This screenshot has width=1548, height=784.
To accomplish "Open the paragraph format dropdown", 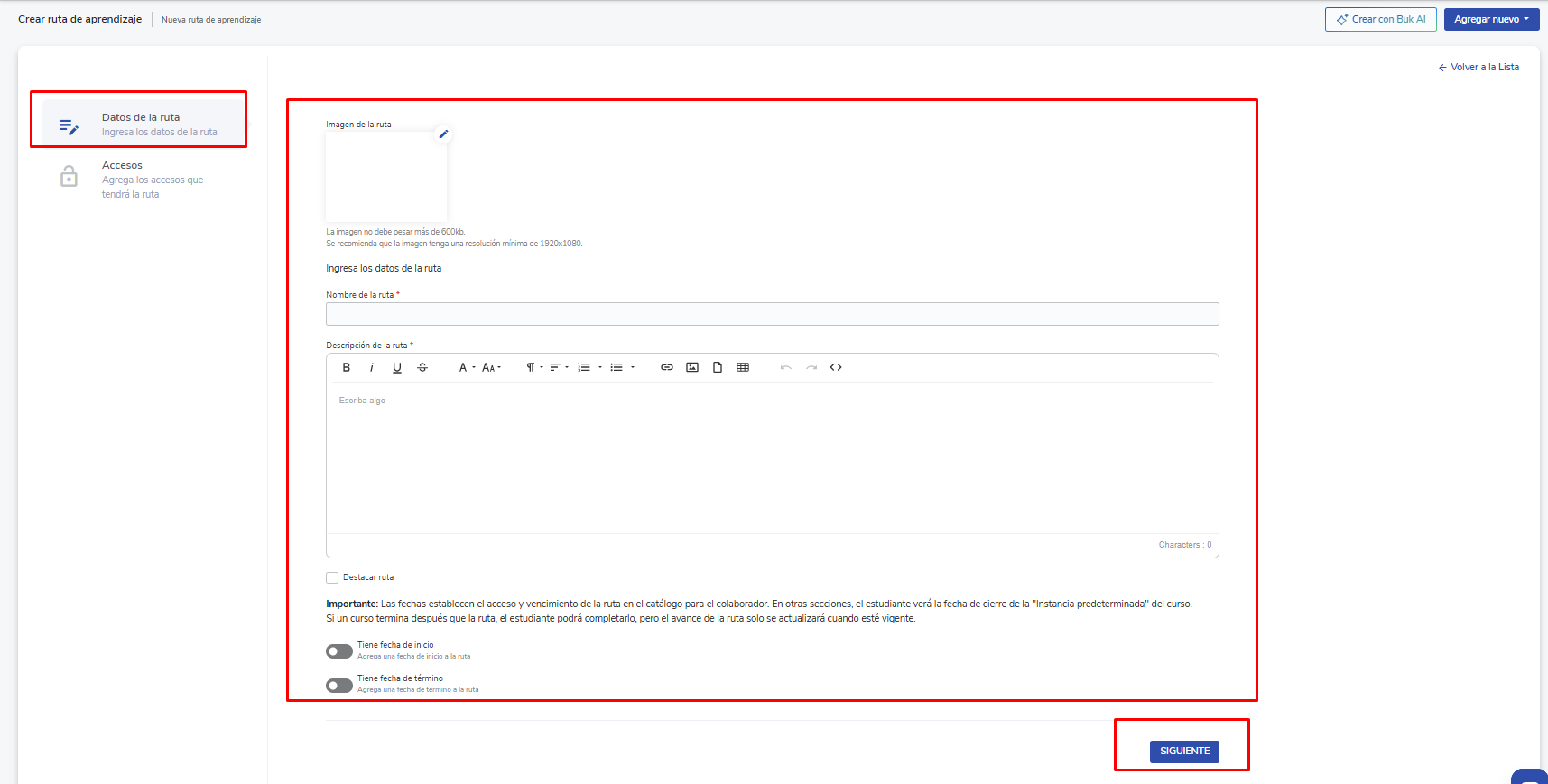I will point(534,367).
